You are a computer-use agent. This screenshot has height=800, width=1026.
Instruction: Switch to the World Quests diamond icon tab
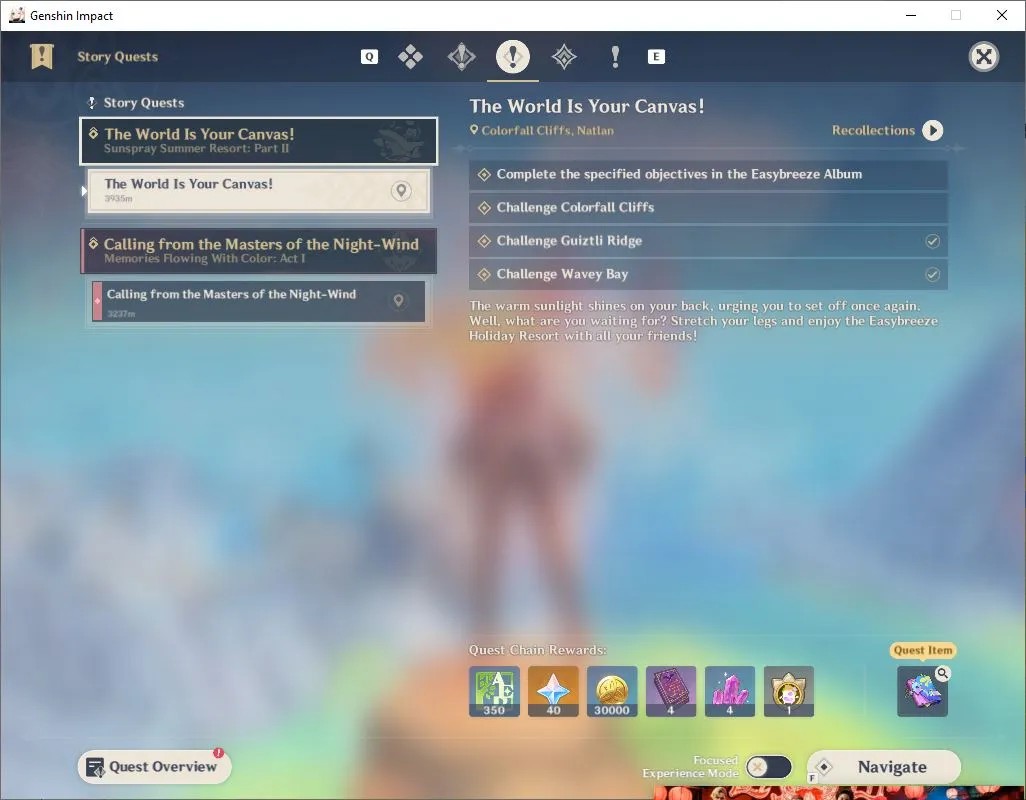pyautogui.click(x=564, y=57)
